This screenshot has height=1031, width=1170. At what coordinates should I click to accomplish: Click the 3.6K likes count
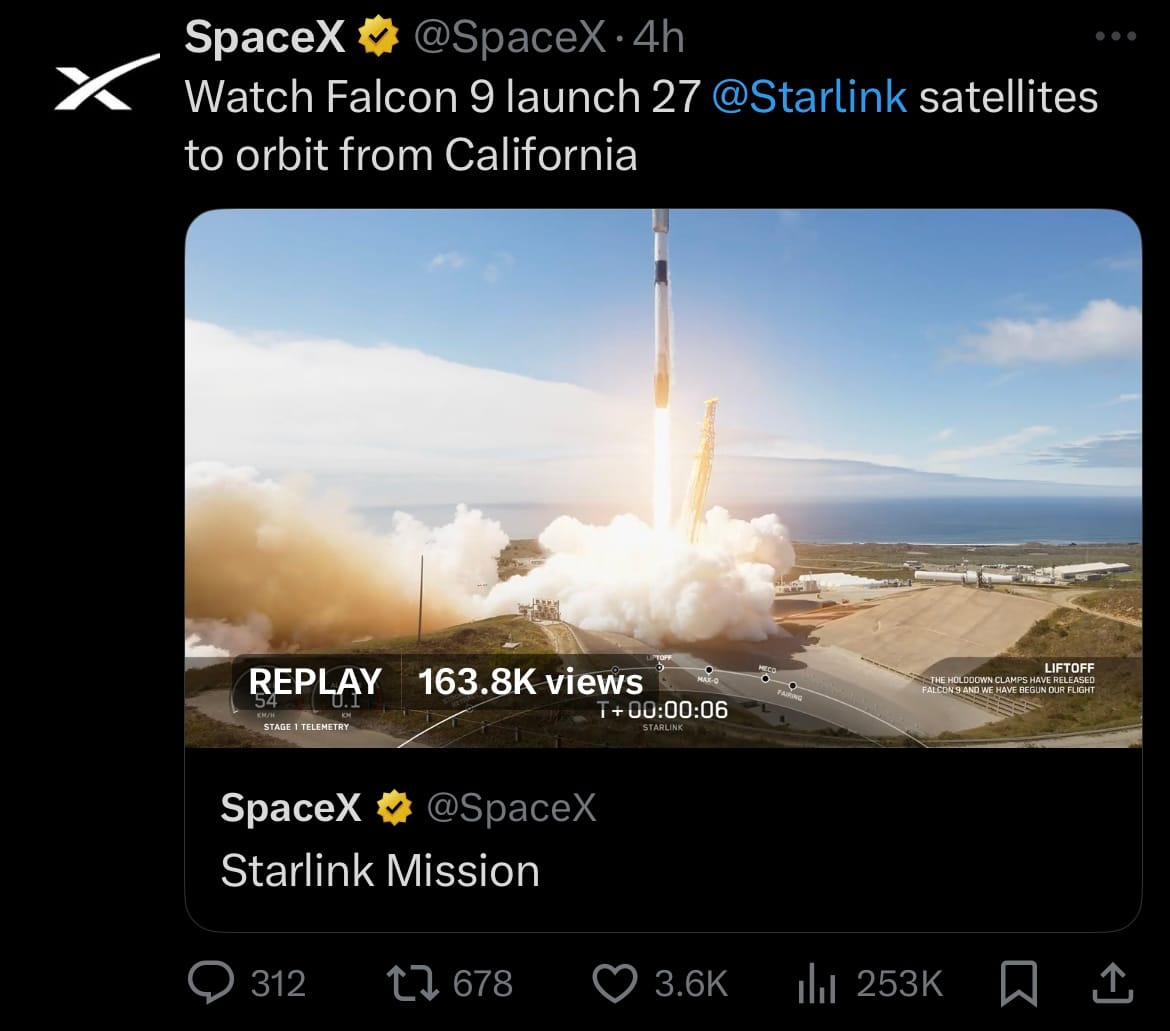click(x=691, y=983)
